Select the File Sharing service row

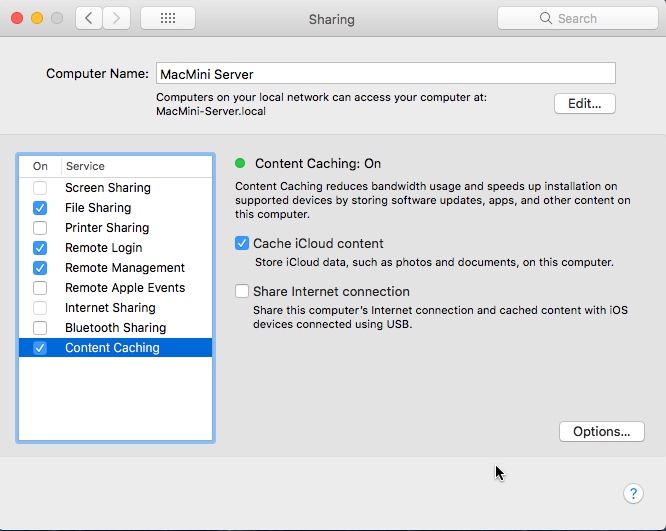(116, 208)
